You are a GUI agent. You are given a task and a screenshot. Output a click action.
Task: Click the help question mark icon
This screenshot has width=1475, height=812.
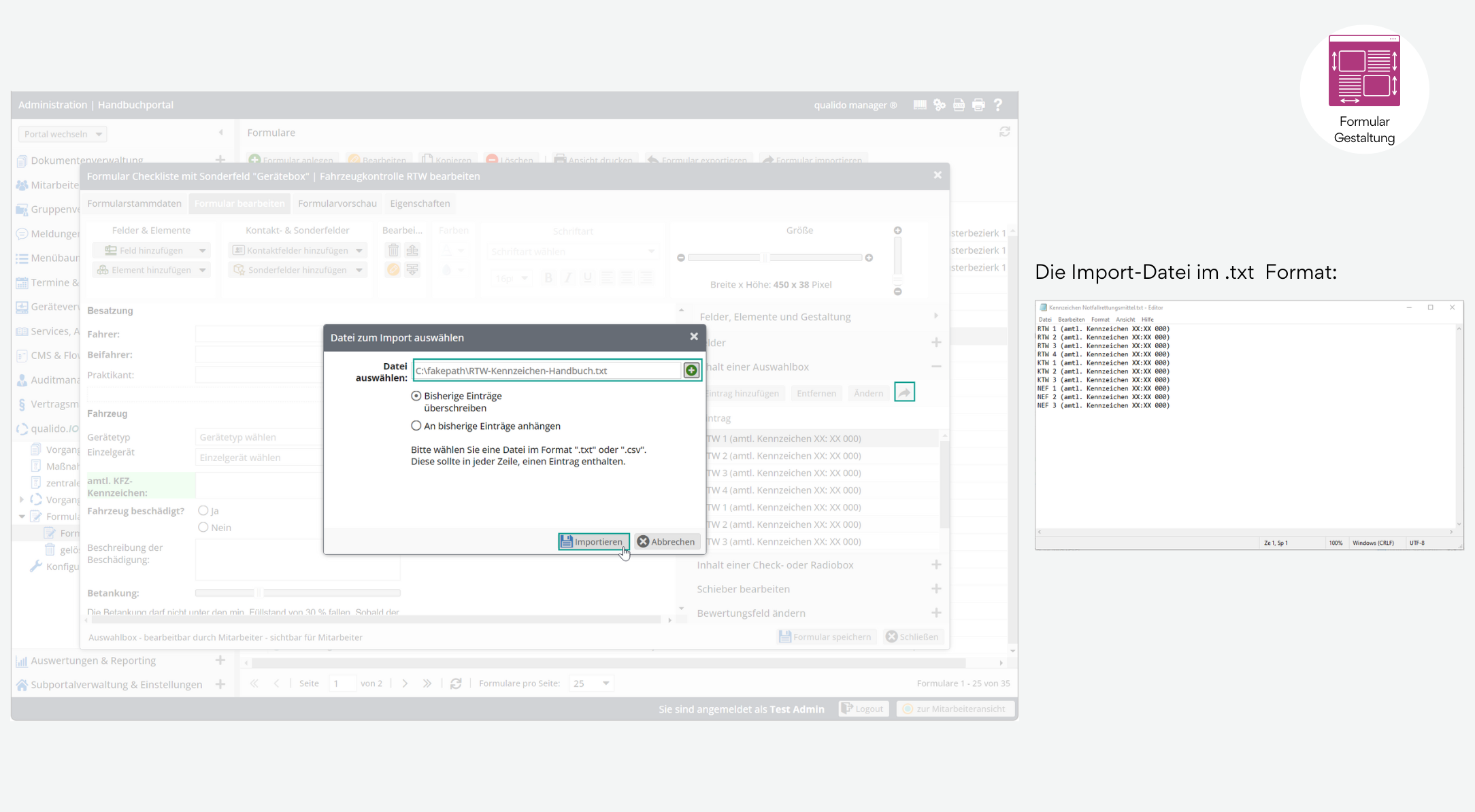click(x=998, y=105)
